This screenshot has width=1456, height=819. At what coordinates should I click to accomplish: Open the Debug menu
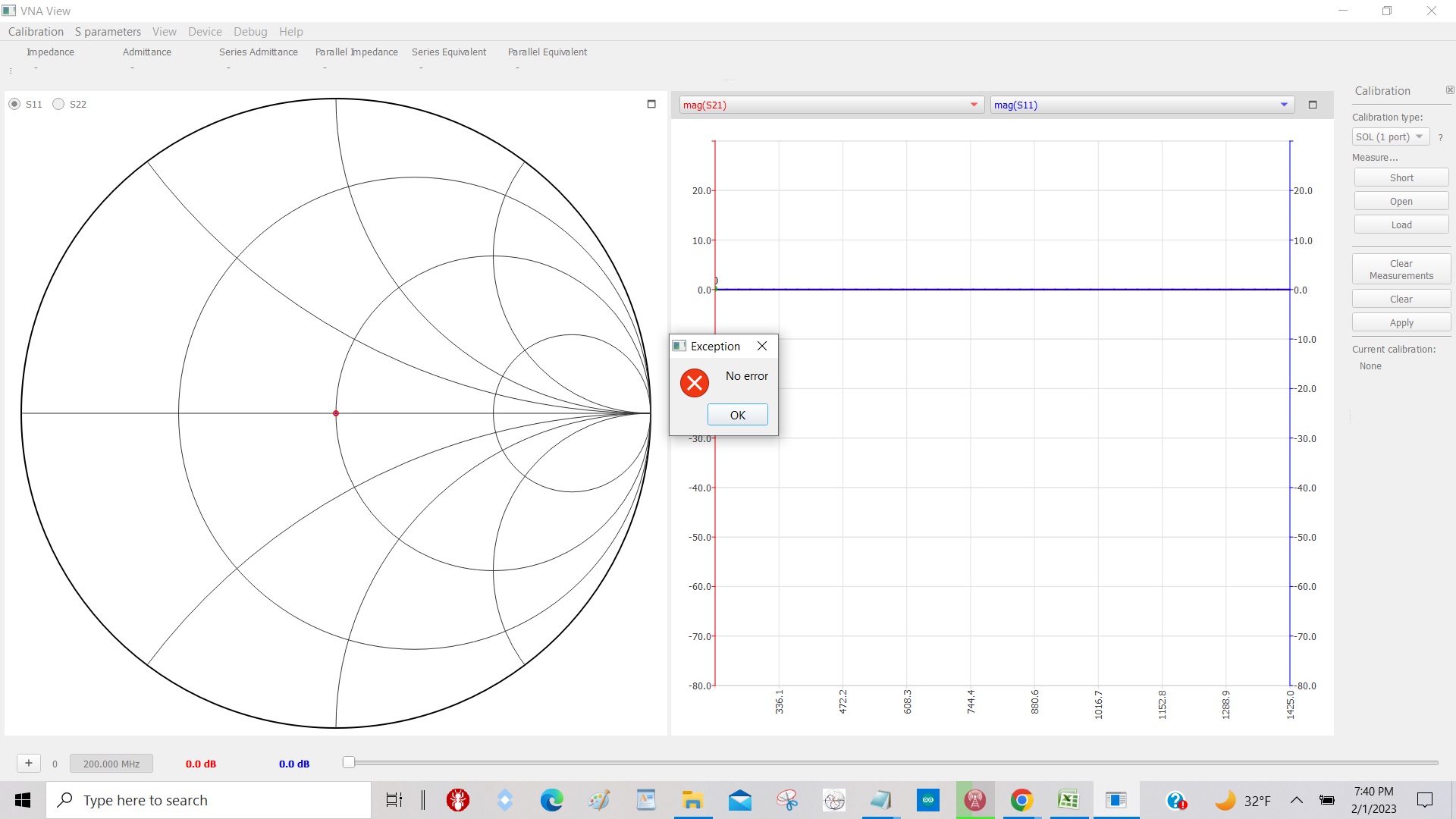pos(250,31)
